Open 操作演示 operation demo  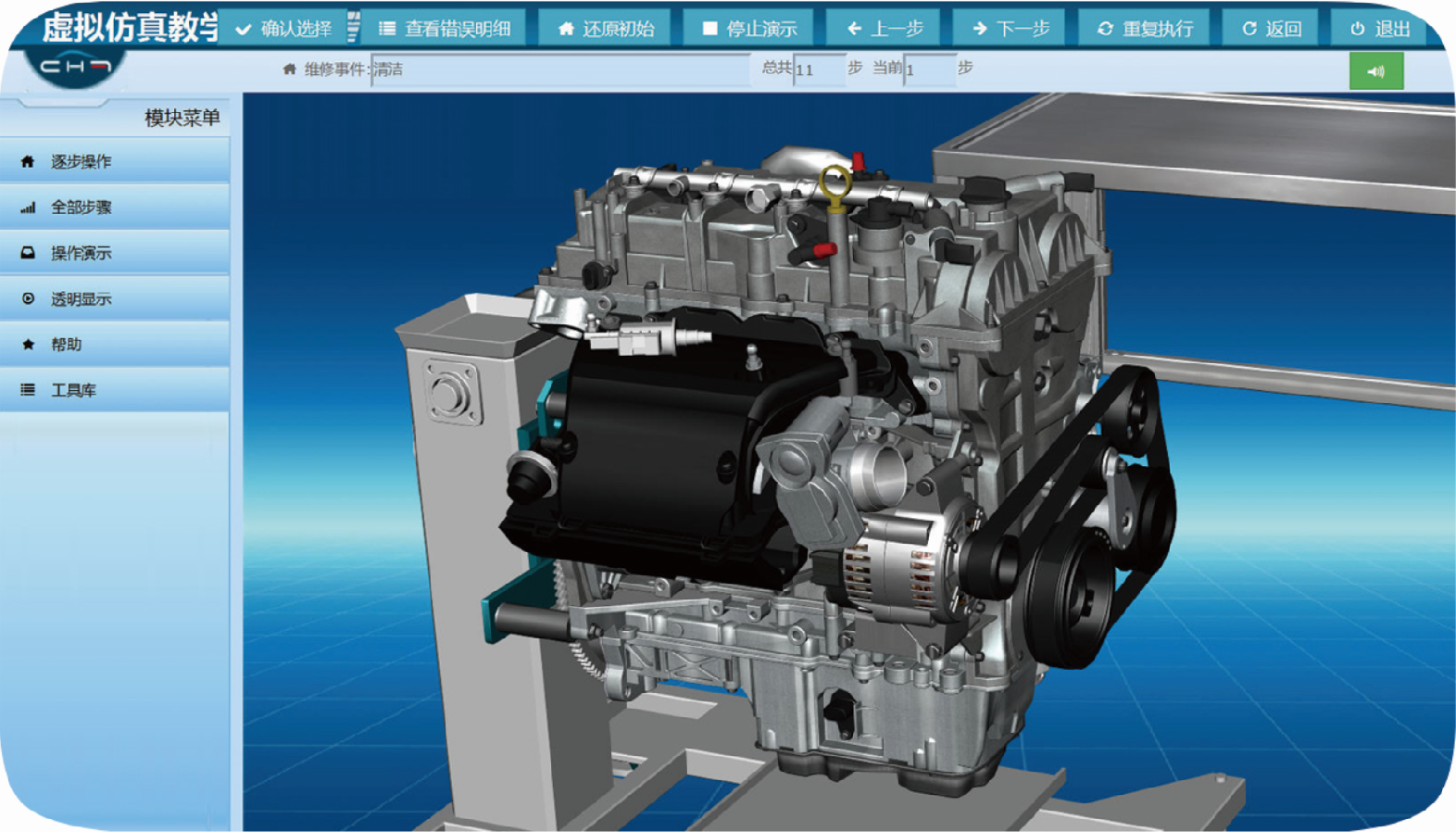(x=115, y=253)
